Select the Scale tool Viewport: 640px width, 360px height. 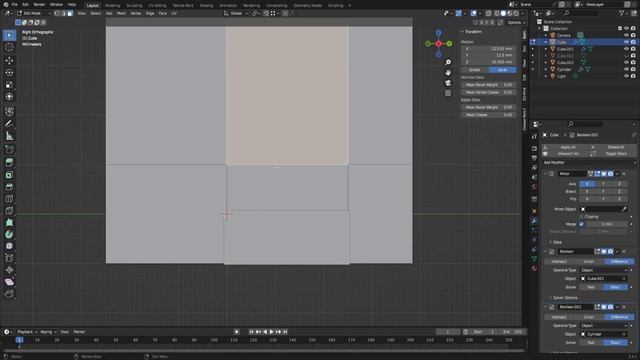click(x=9, y=84)
